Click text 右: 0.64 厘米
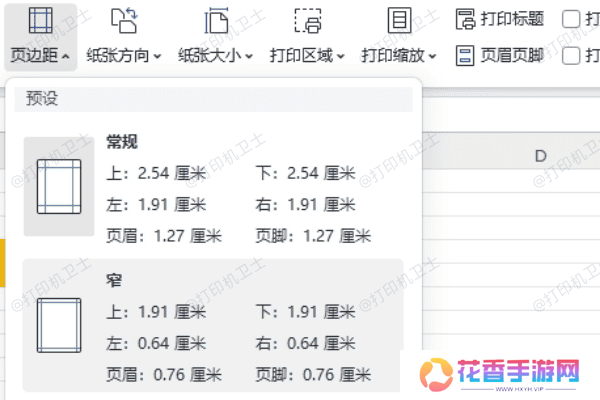This screenshot has width=600, height=400. pyautogui.click(x=306, y=343)
